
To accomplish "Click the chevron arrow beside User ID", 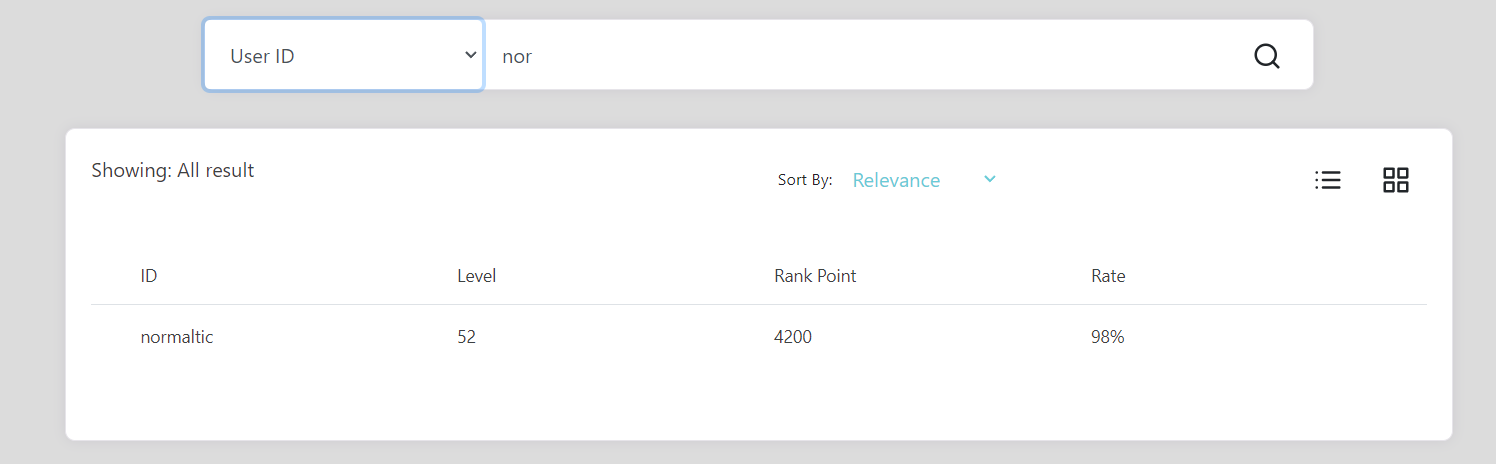I will (x=471, y=55).
